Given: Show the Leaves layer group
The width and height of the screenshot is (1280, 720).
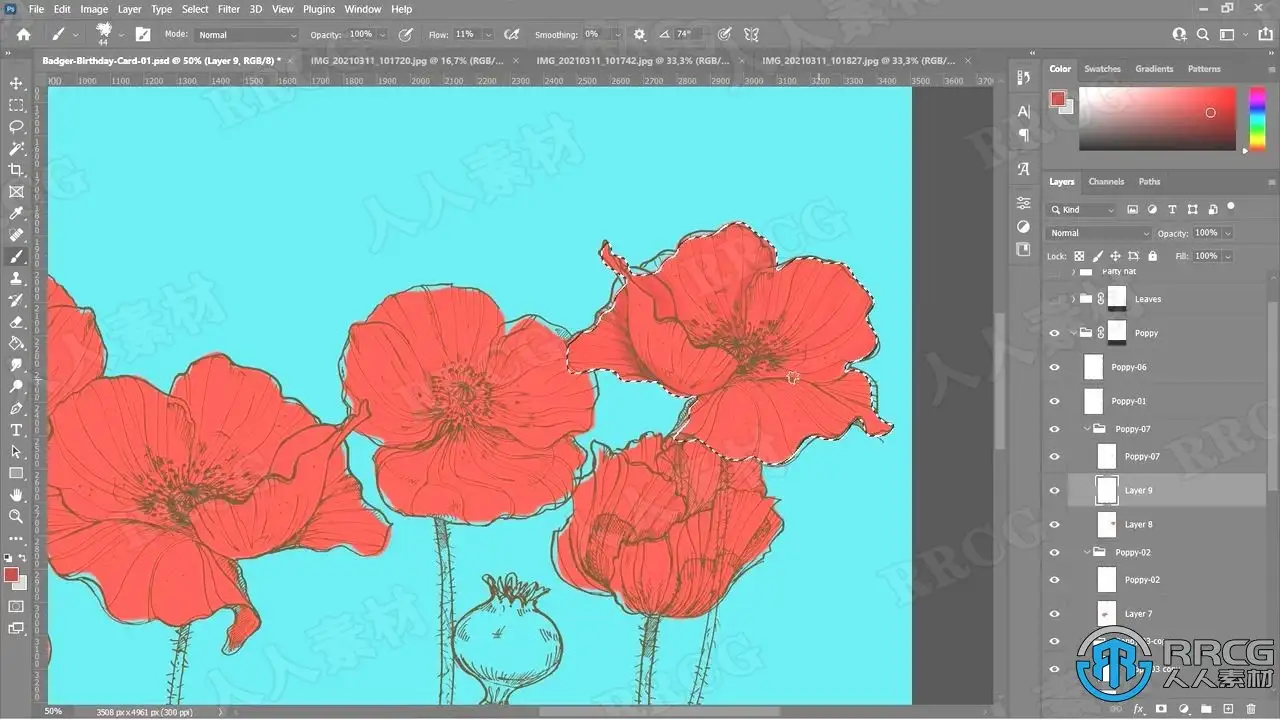Looking at the screenshot, I should (1054, 299).
